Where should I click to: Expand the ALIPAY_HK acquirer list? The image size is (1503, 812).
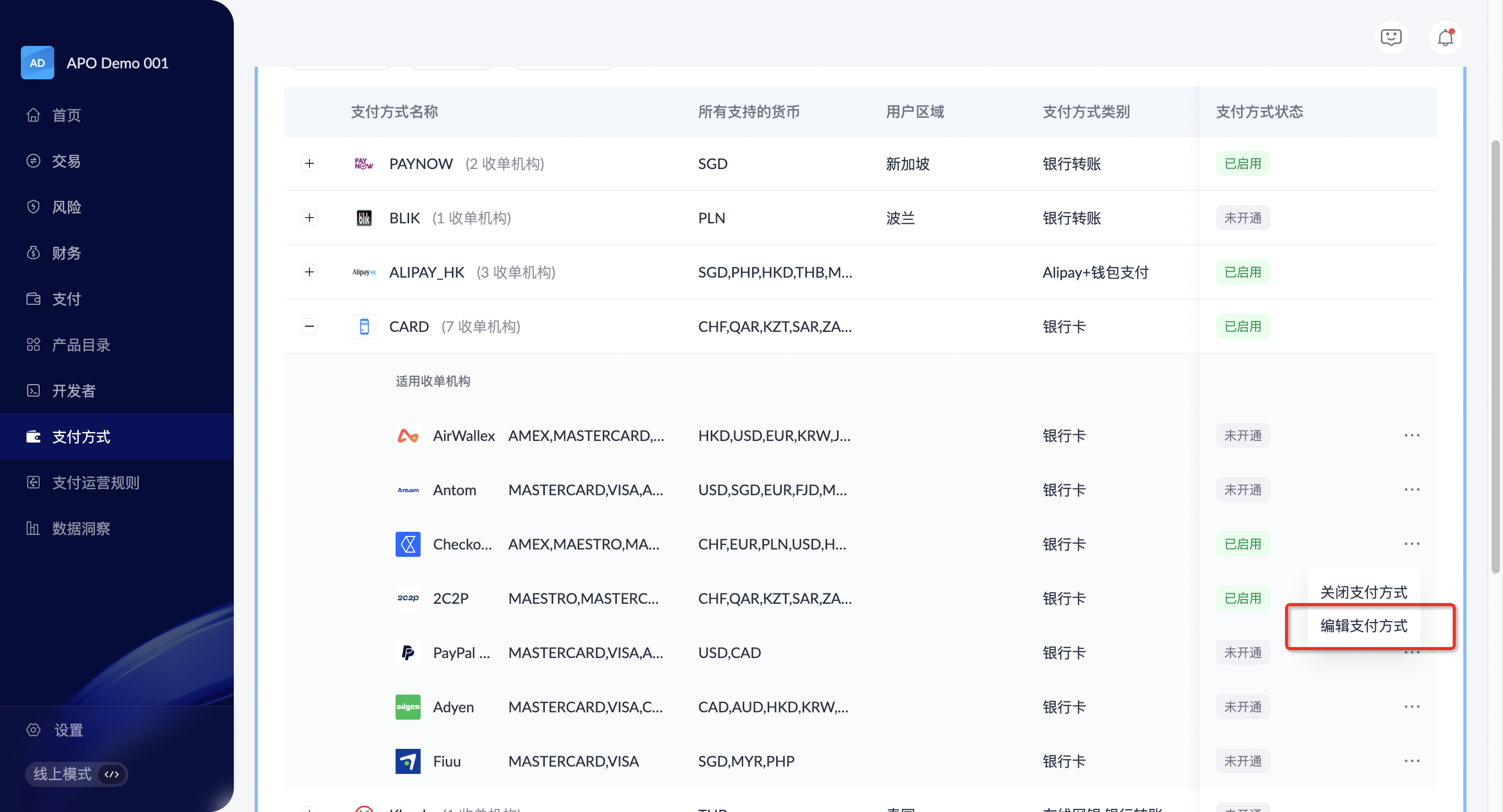tap(309, 272)
